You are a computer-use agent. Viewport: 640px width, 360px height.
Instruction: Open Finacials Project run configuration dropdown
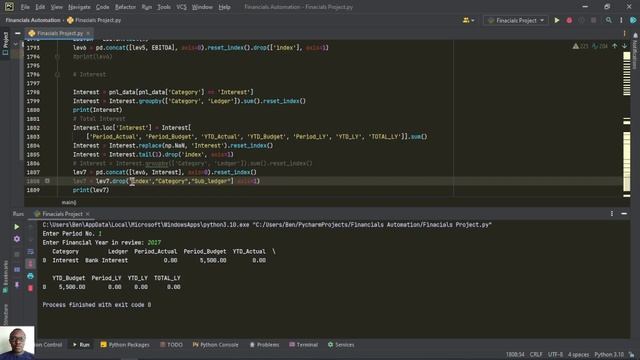[x=516, y=20]
